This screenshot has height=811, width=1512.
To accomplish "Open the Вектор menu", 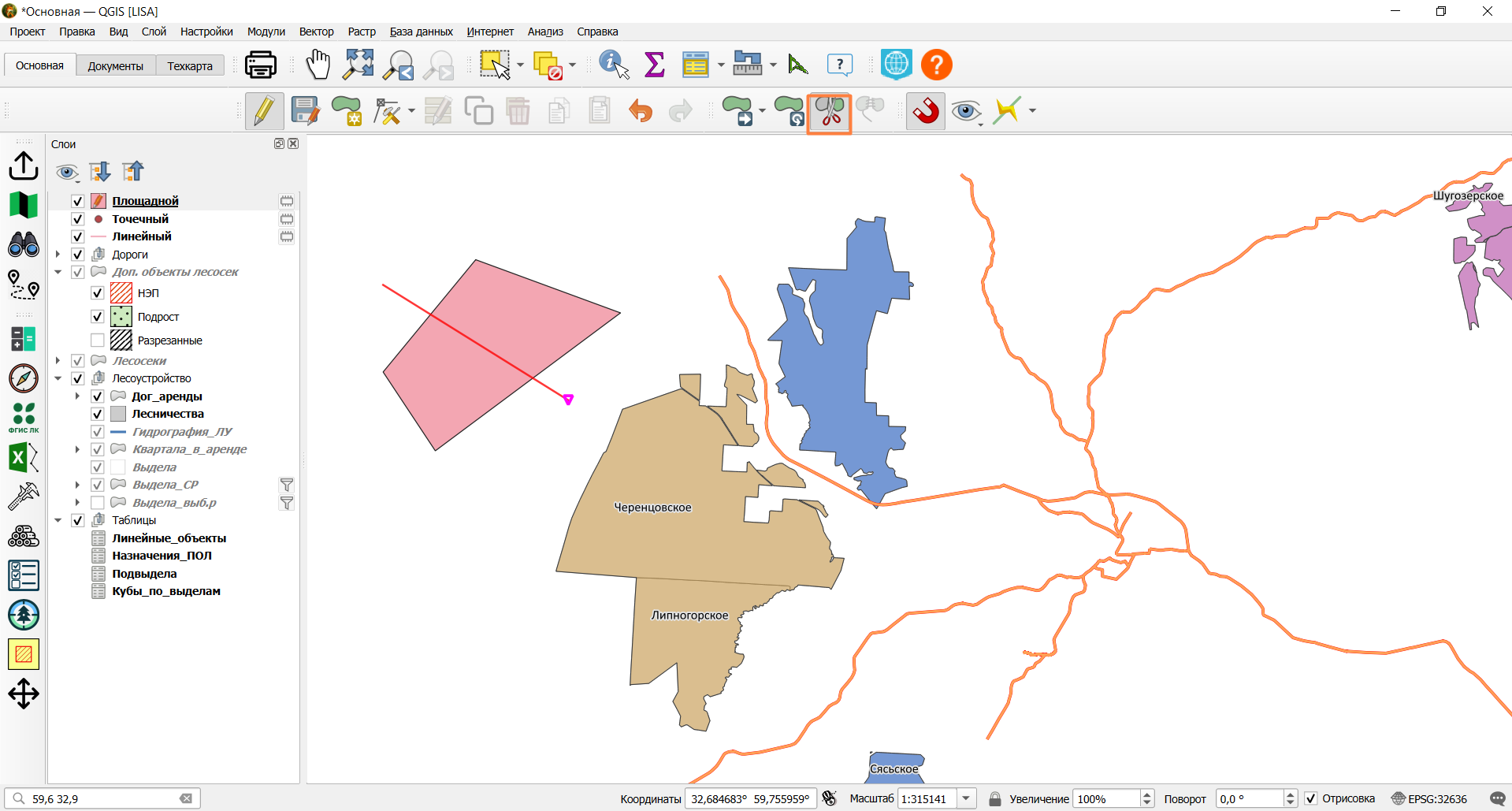I will [x=316, y=32].
